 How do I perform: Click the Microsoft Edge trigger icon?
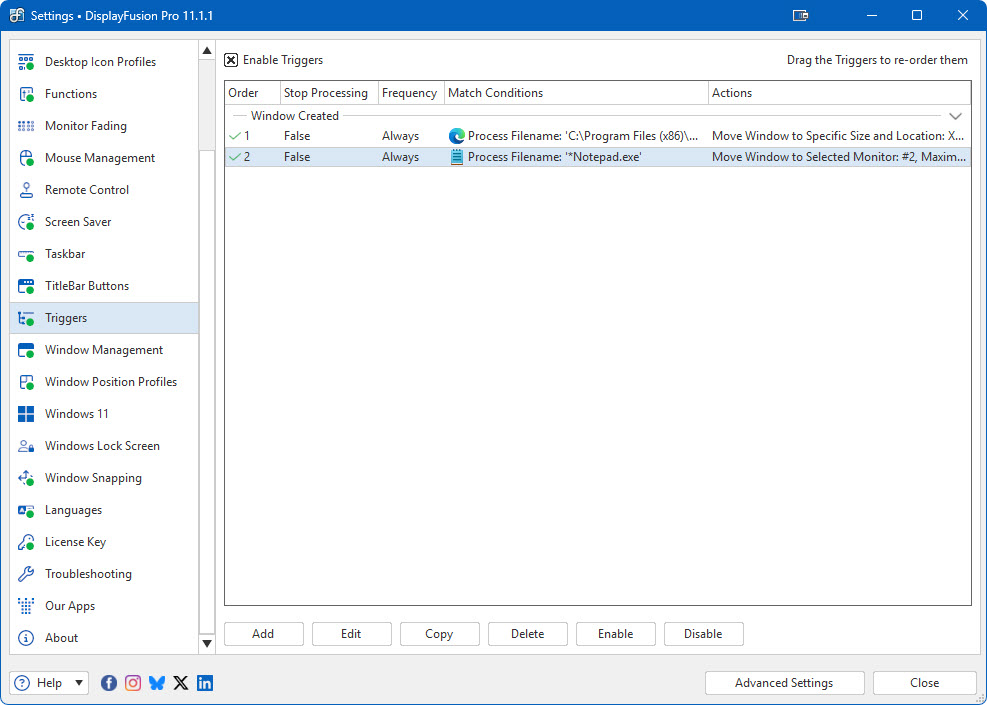[x=457, y=136]
